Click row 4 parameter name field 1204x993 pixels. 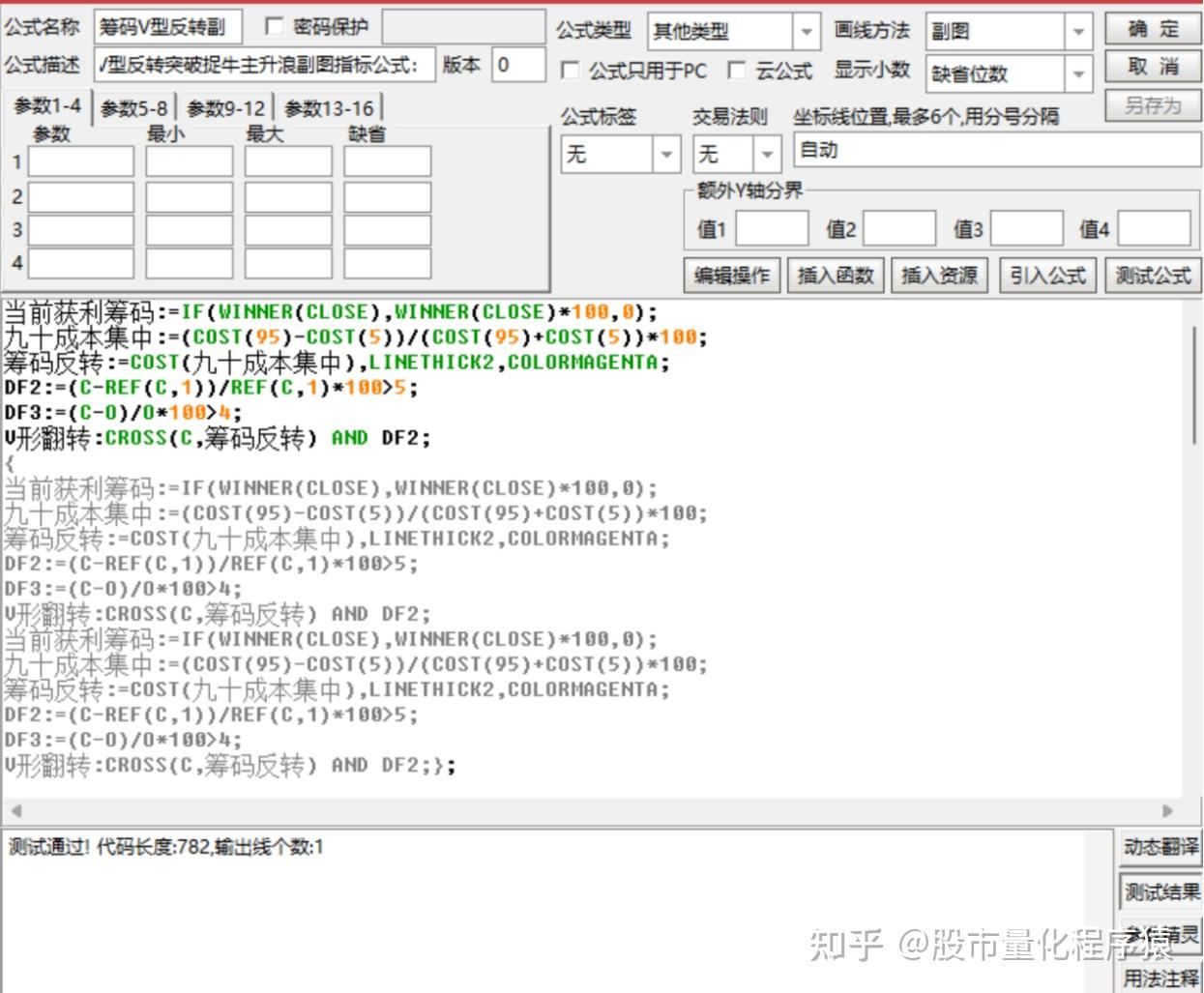click(81, 263)
